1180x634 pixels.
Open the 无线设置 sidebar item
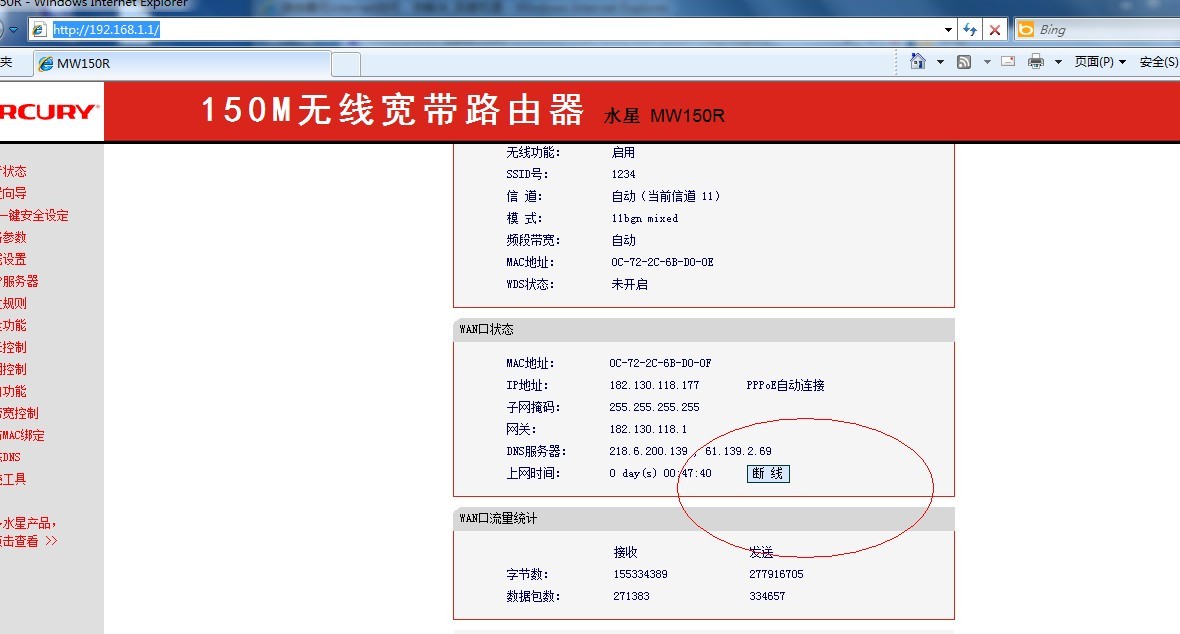pos(13,259)
